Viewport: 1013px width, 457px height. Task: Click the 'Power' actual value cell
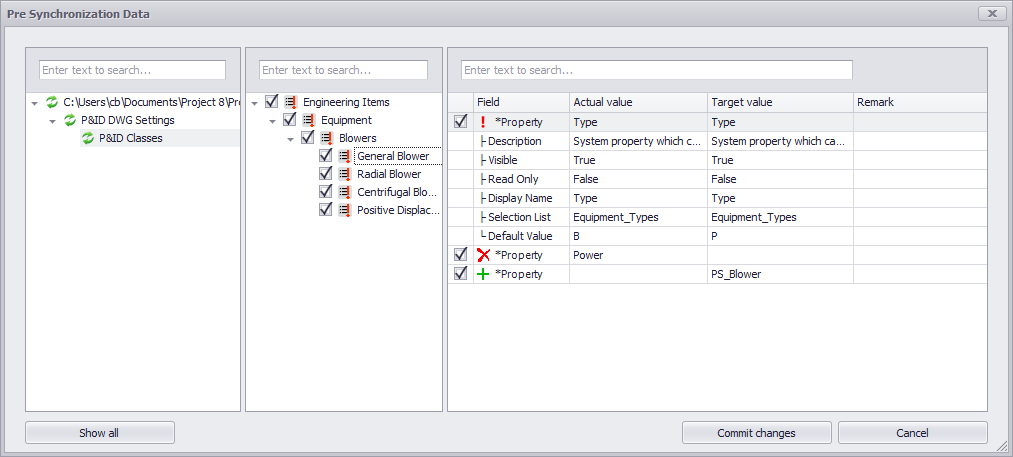(x=638, y=255)
